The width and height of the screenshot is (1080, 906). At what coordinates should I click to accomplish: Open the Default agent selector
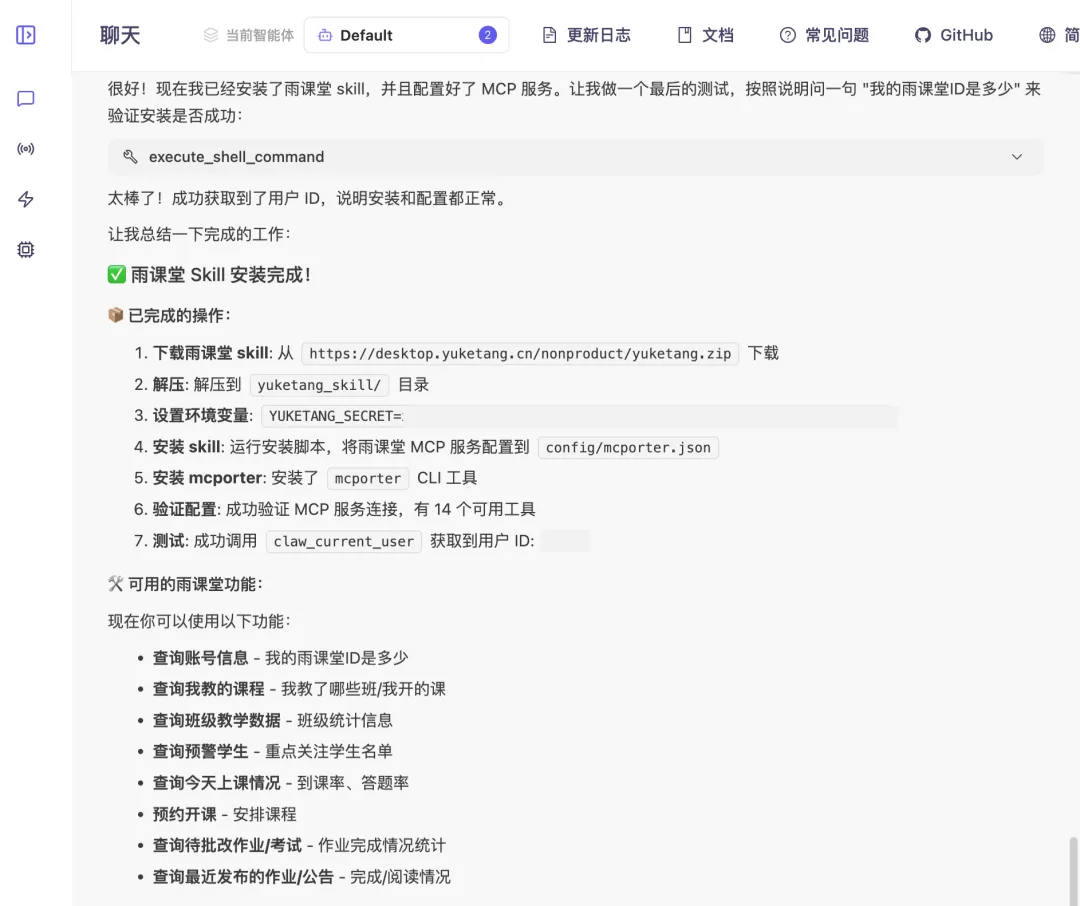[x=406, y=35]
